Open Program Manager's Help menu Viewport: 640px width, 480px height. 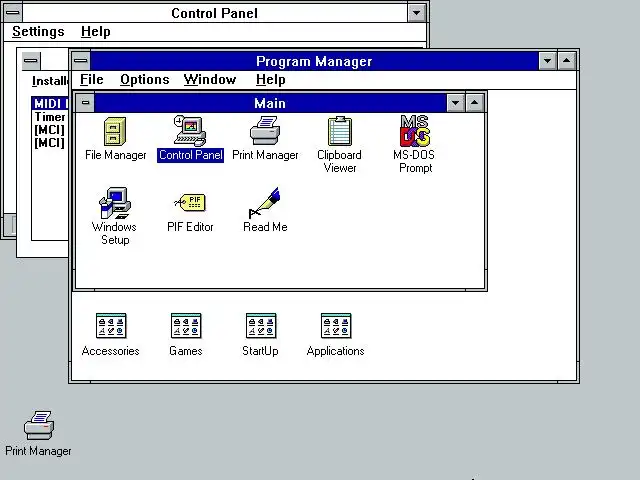270,80
